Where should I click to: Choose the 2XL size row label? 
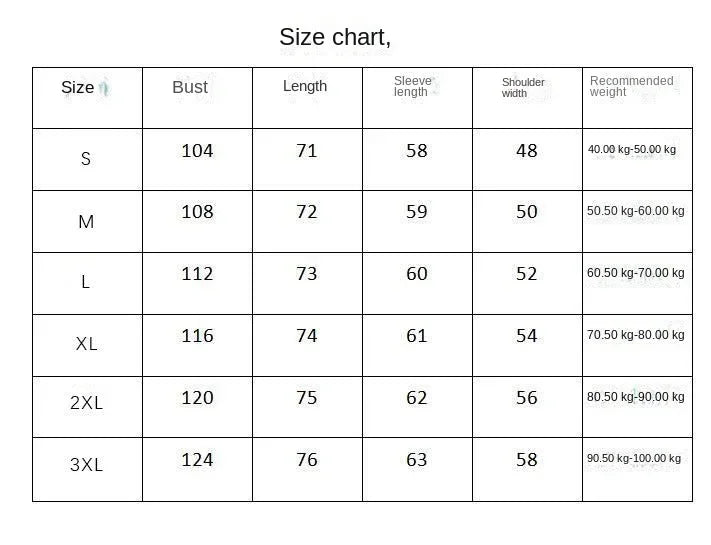click(x=87, y=404)
